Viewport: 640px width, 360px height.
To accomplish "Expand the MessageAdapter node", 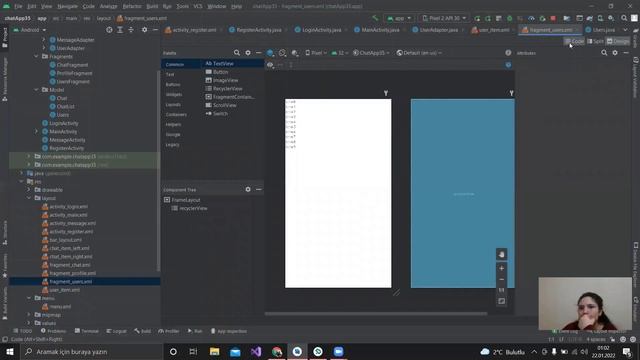I will [x=44, y=40].
